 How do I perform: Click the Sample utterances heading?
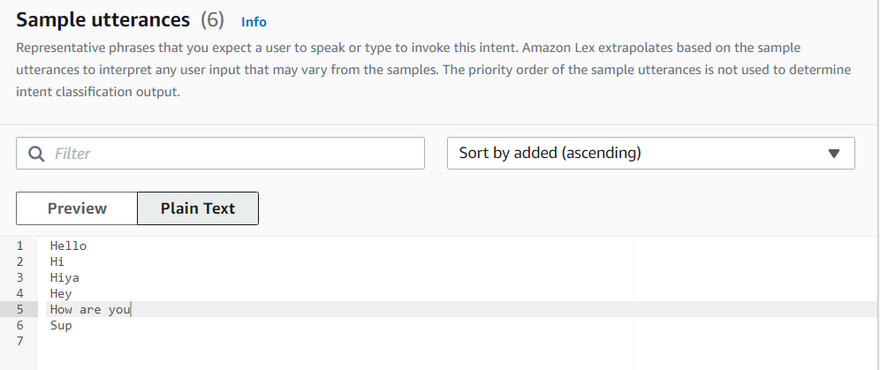(x=103, y=20)
